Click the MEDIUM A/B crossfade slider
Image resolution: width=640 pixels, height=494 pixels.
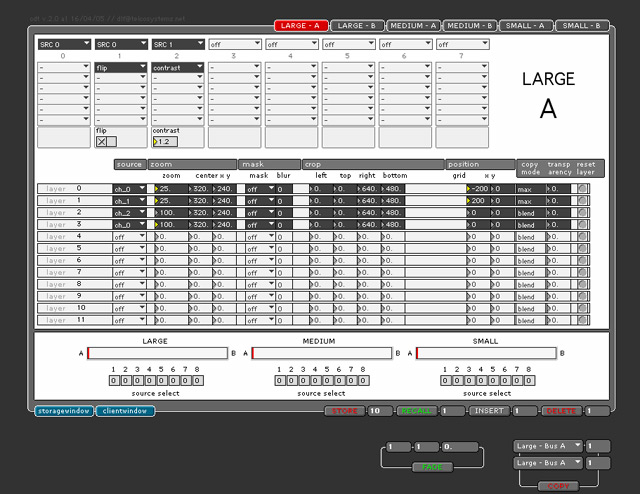point(322,353)
